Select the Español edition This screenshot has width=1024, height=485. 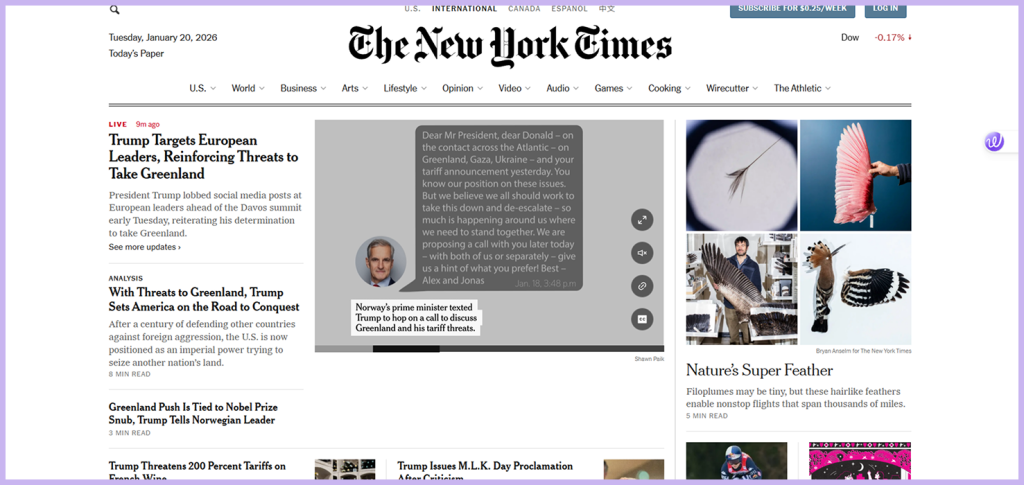[x=569, y=9]
